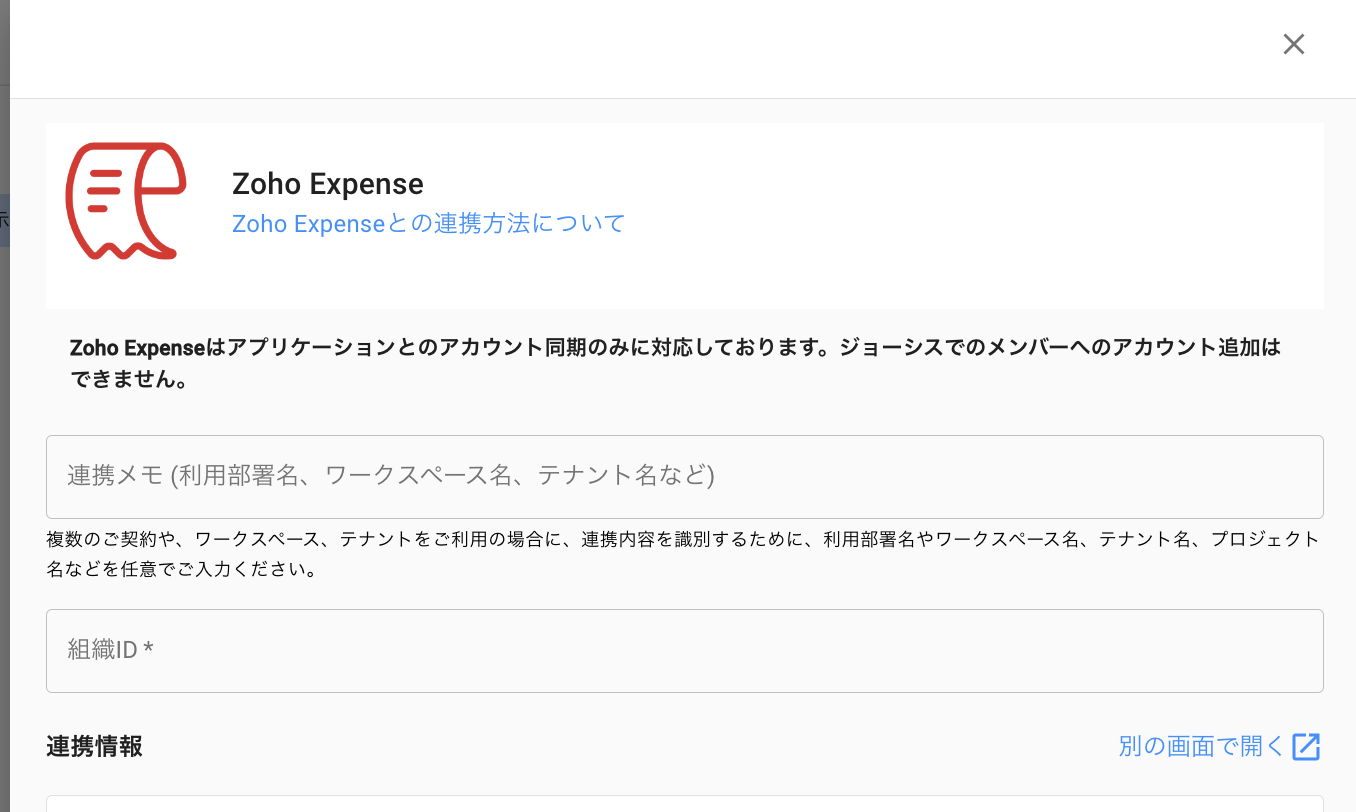
Task: Click the white panel below 連携情報
Action: (x=684, y=804)
